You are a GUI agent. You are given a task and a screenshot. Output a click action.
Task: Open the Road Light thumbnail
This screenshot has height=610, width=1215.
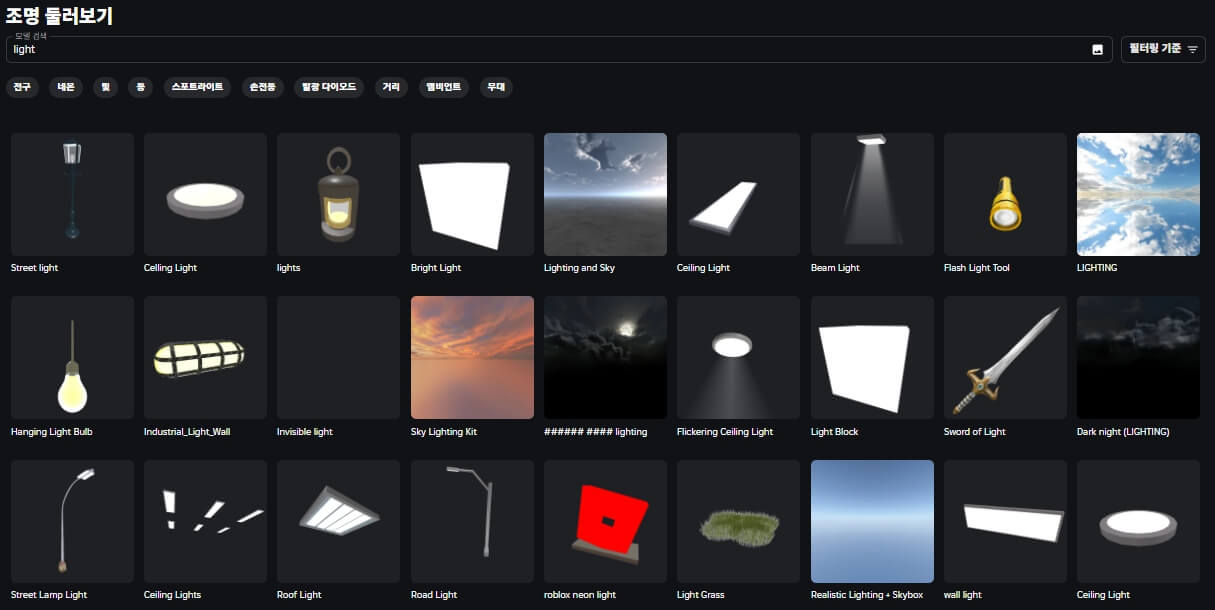[472, 521]
